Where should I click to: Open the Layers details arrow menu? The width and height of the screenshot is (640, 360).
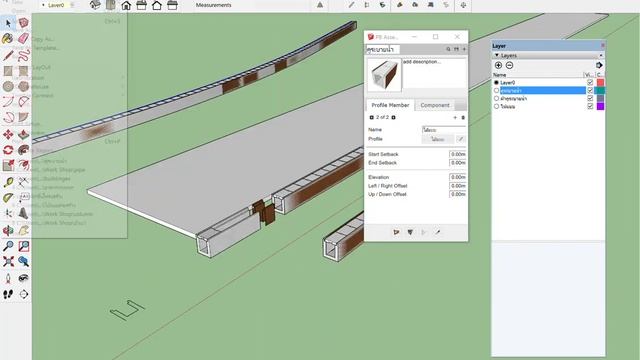pos(599,65)
